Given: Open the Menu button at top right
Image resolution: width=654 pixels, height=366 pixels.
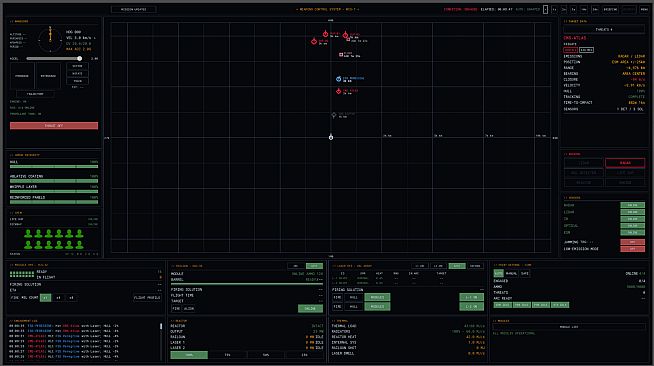Looking at the screenshot, I should tap(644, 9).
